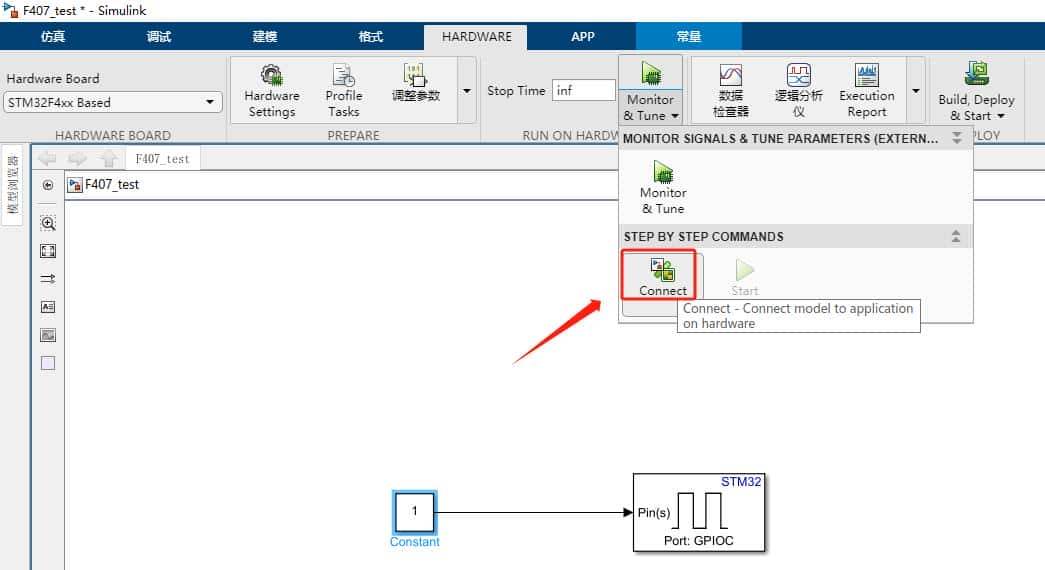Viewport: 1045px width, 570px height.
Task: Click the greyed Start command
Action: pyautogui.click(x=744, y=277)
